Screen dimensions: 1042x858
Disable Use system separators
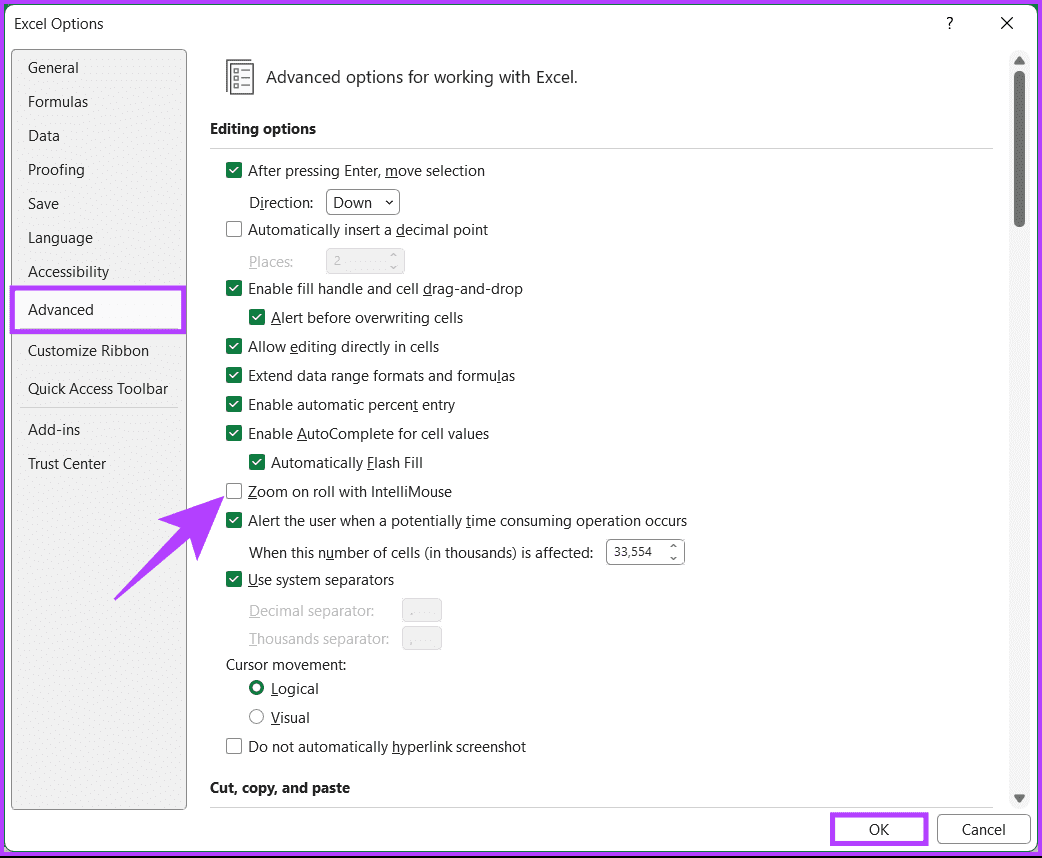point(233,579)
